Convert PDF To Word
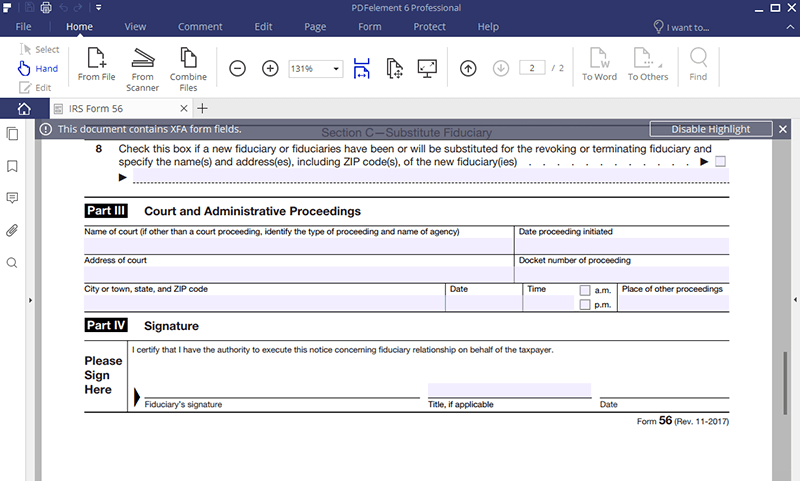800x481 pixels. pyautogui.click(x=599, y=64)
